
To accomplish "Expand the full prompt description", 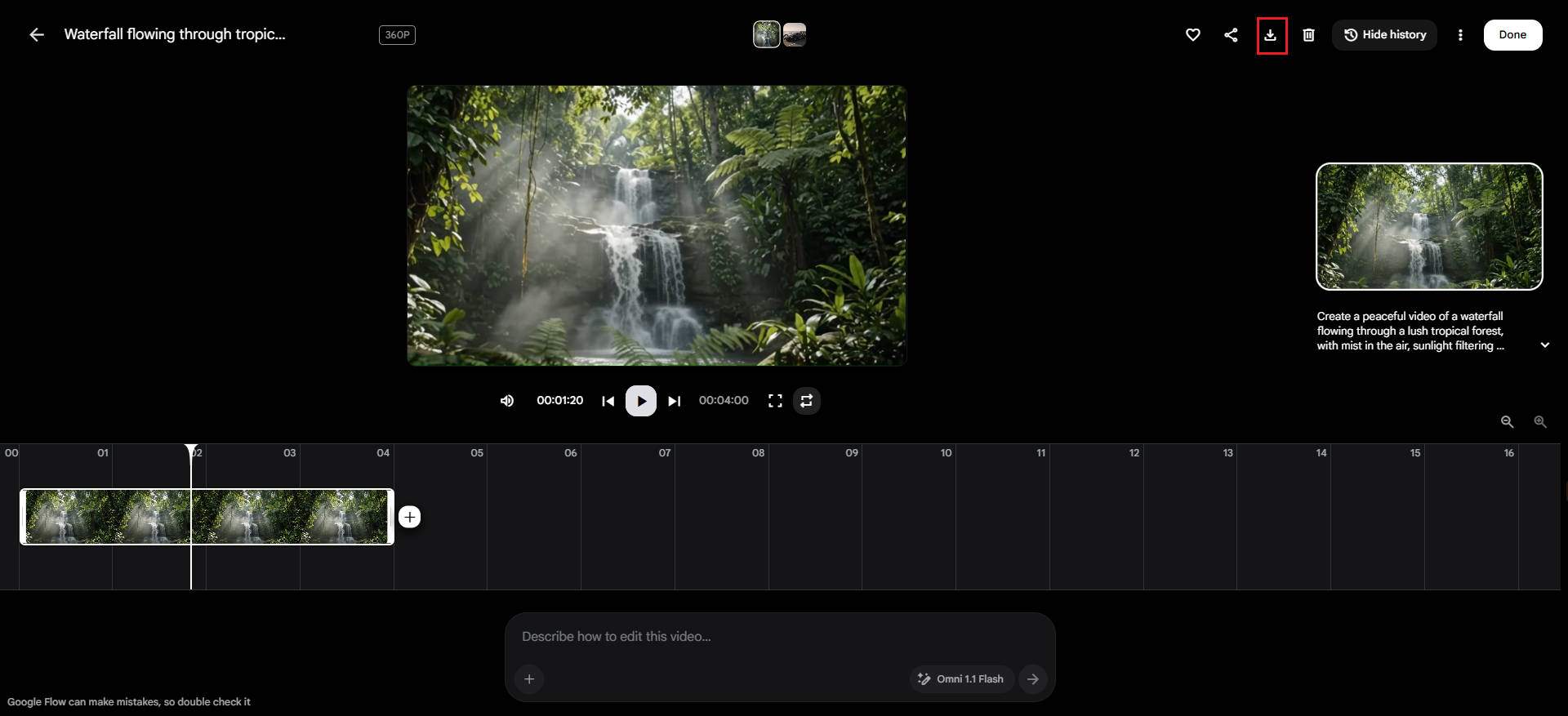I will [1545, 345].
